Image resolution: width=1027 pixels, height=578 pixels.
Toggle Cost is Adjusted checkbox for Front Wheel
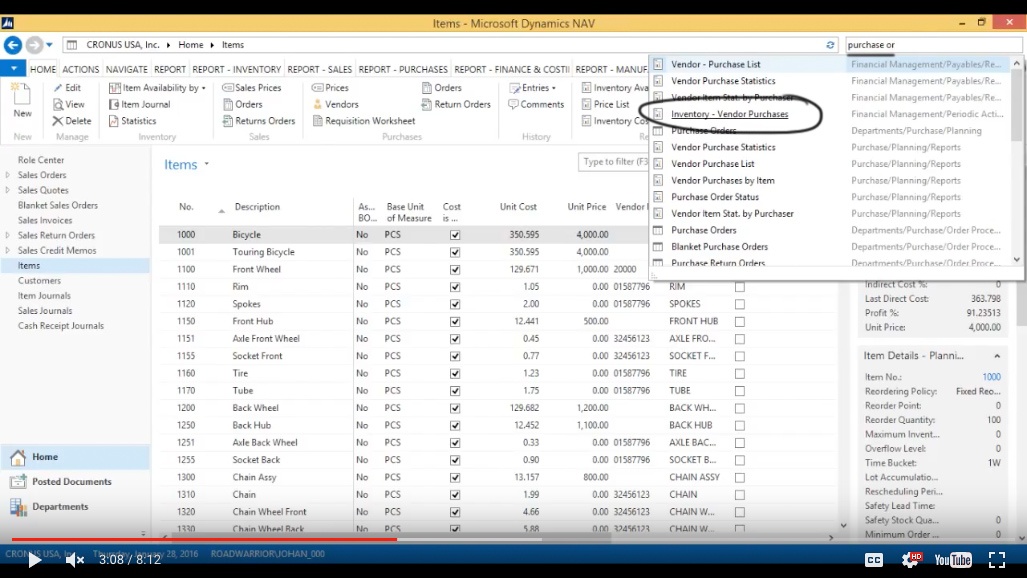455,269
